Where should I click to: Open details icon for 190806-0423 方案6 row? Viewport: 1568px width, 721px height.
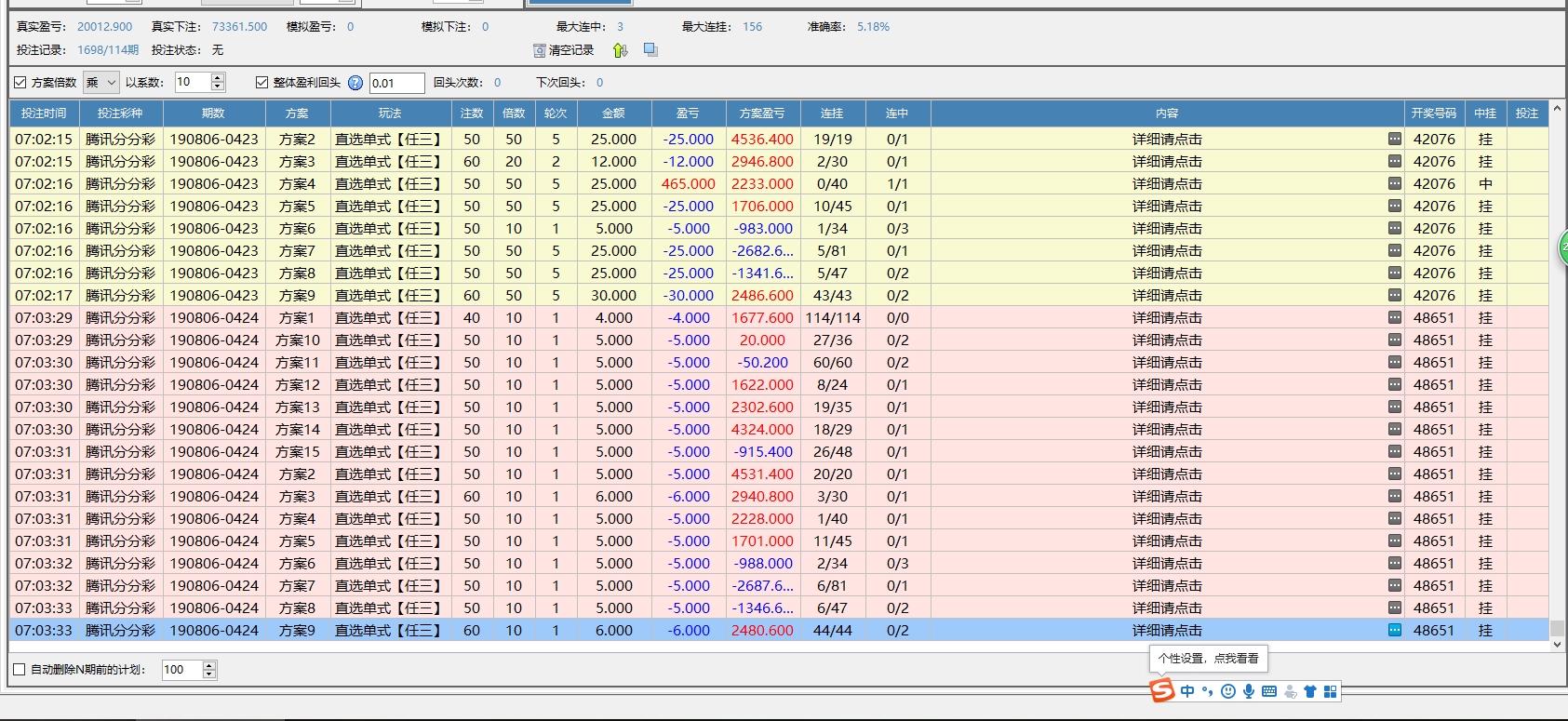tap(1394, 228)
